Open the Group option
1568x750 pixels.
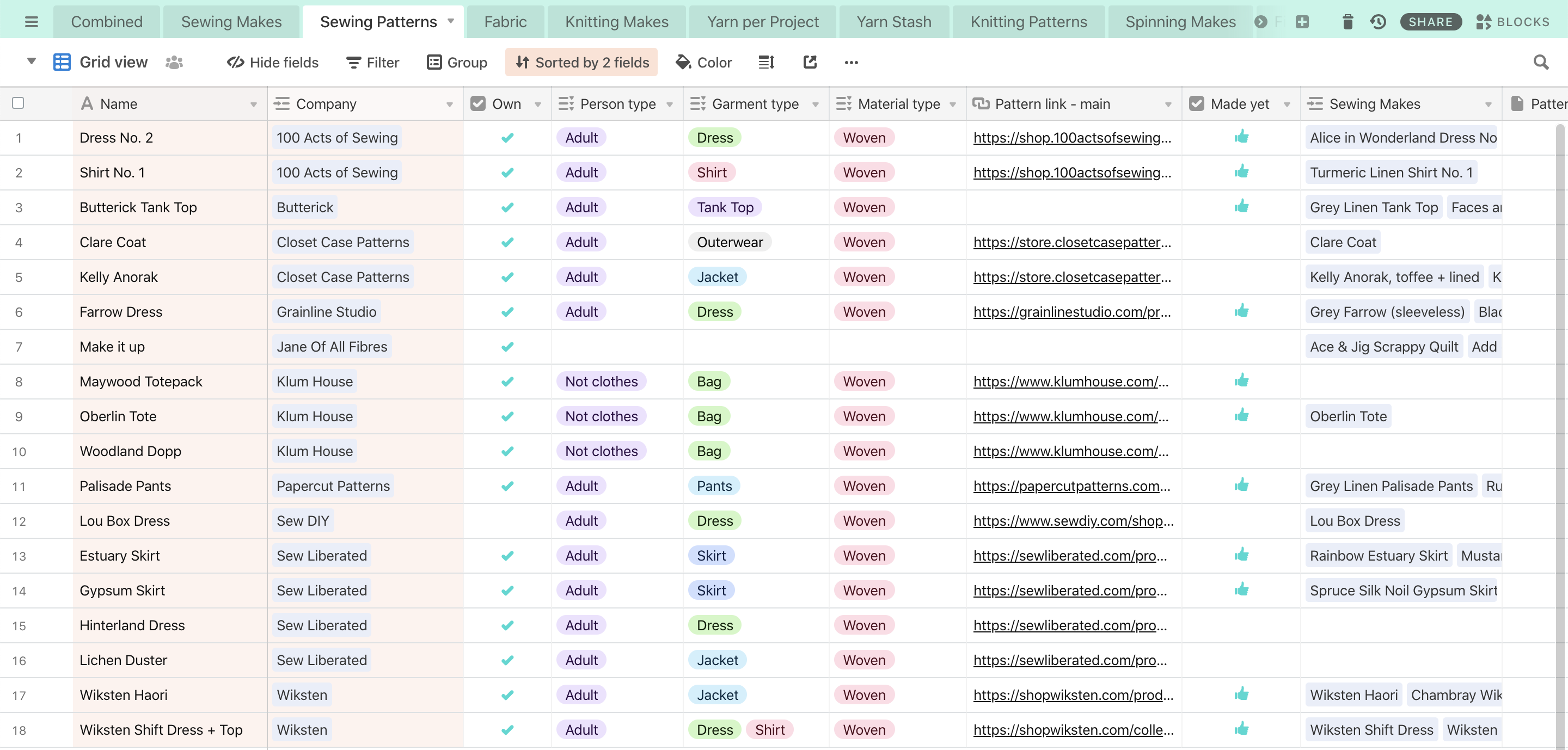point(457,62)
